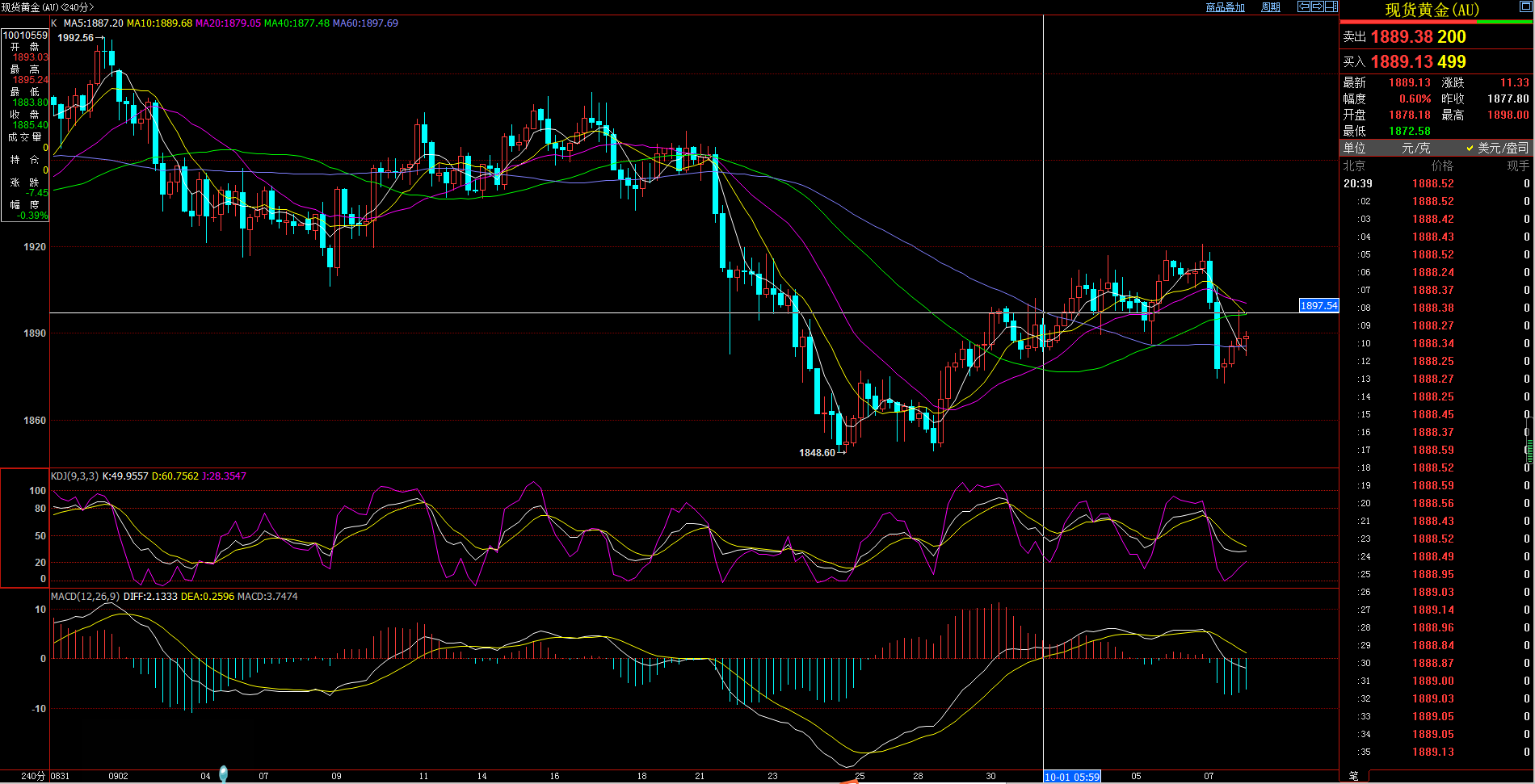Switch price unit to 元/克

click(x=1415, y=148)
